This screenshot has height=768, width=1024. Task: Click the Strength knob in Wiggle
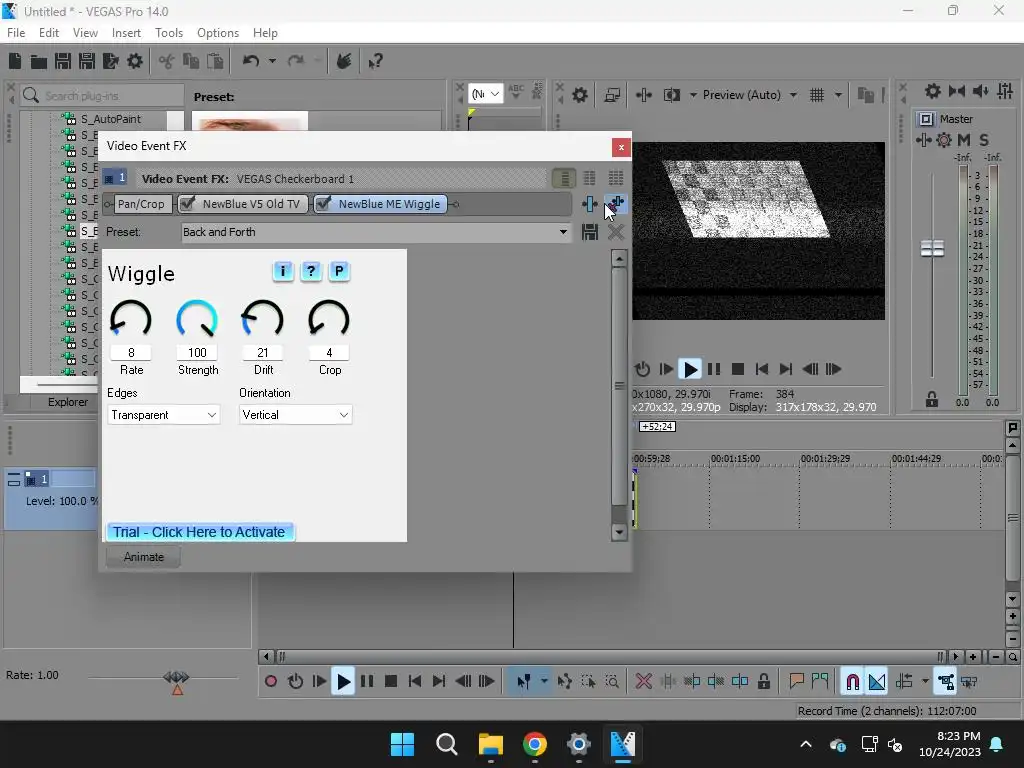coord(197,319)
